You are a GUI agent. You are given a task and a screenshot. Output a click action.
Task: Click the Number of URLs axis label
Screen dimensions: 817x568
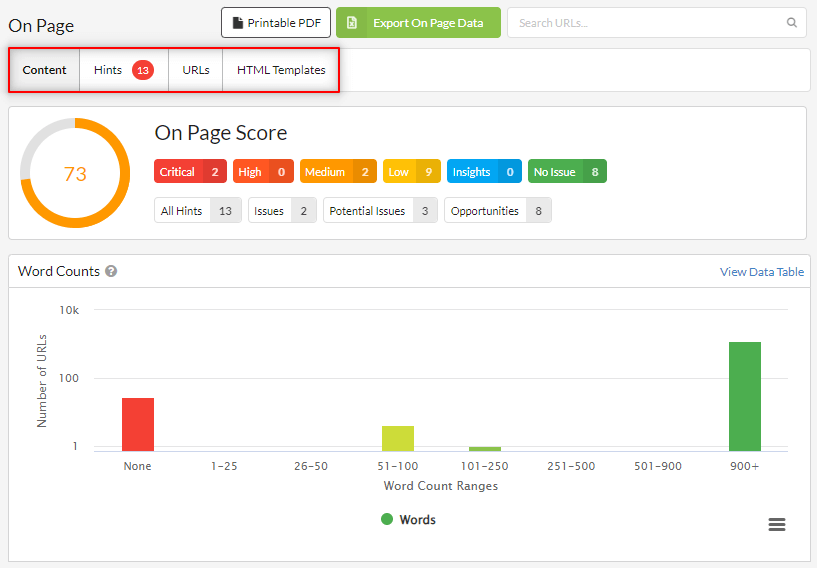point(42,381)
